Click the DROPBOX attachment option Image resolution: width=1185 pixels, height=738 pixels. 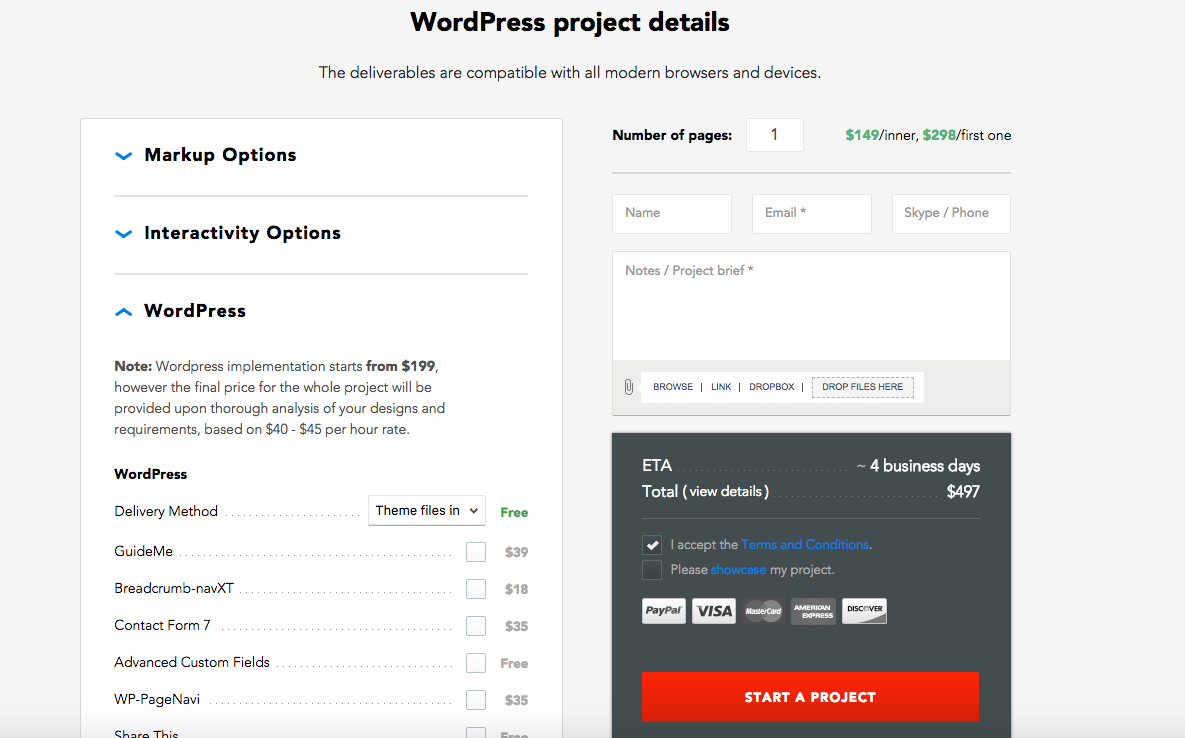coord(772,387)
